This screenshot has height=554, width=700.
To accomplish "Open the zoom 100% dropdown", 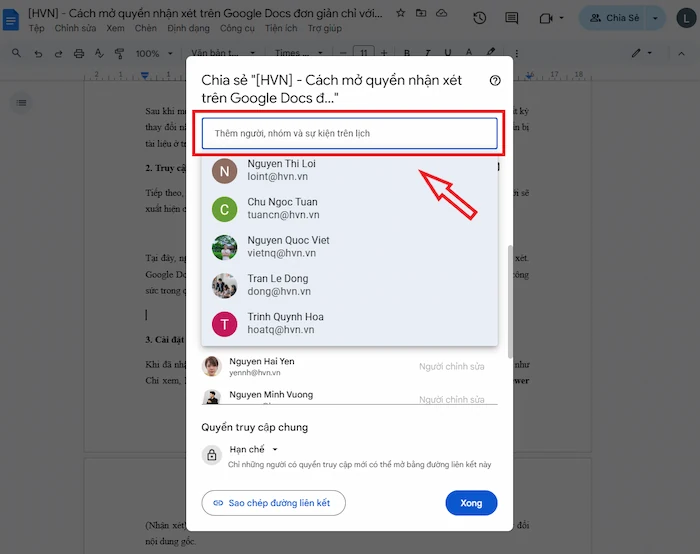I will coord(152,53).
